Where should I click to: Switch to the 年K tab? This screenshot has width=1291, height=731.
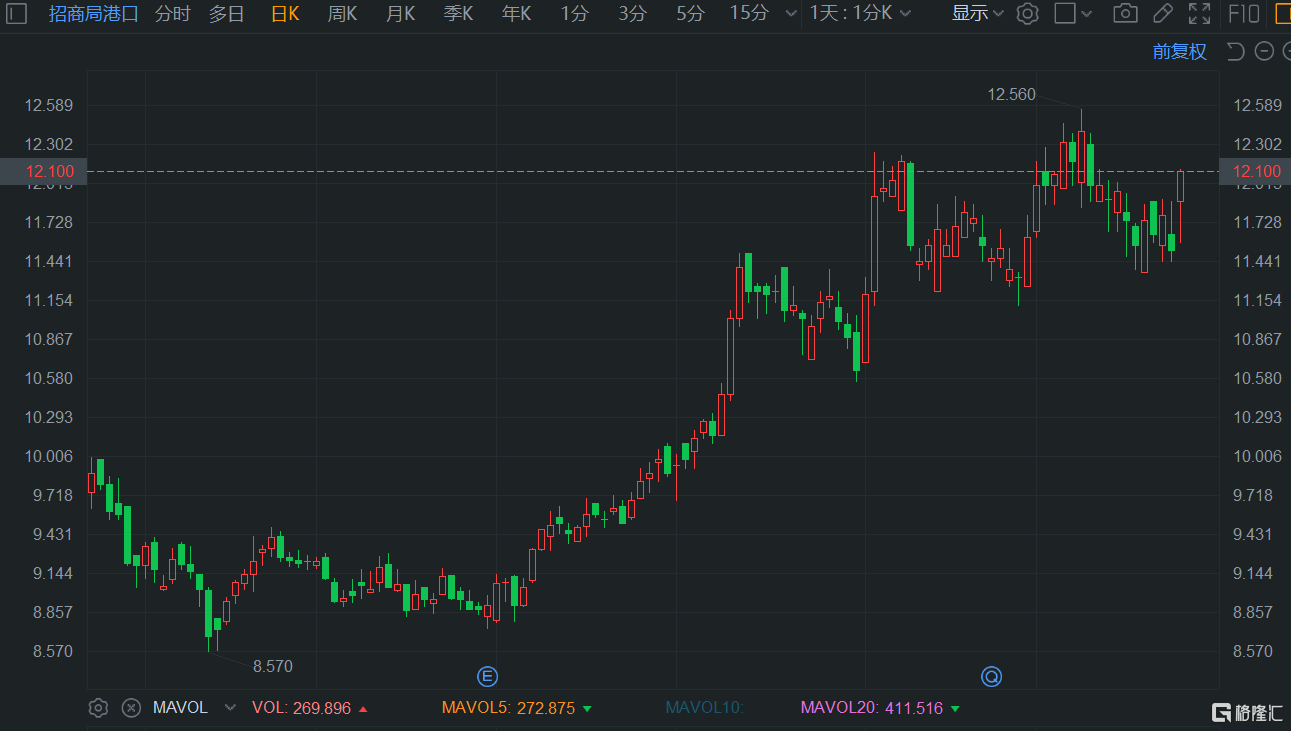(516, 14)
